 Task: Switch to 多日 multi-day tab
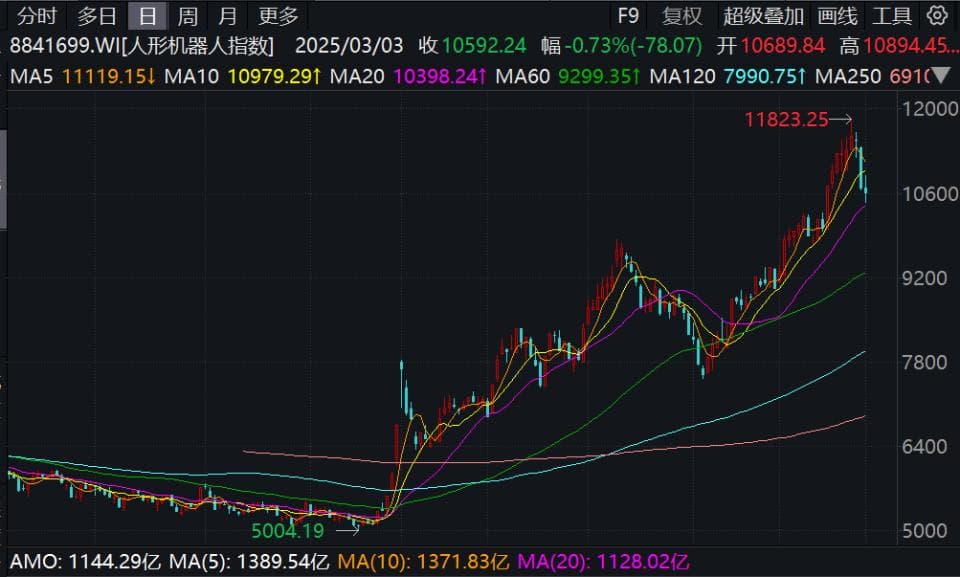tap(97, 16)
